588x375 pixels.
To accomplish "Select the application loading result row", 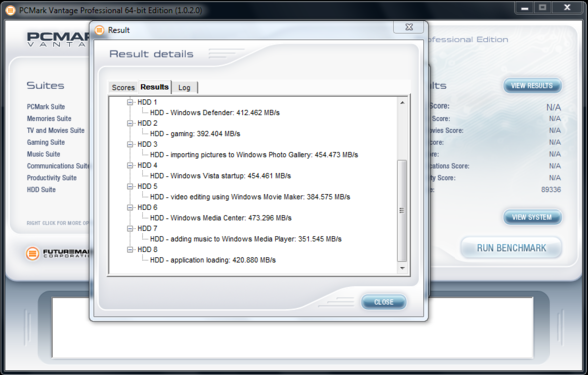I will click(213, 260).
